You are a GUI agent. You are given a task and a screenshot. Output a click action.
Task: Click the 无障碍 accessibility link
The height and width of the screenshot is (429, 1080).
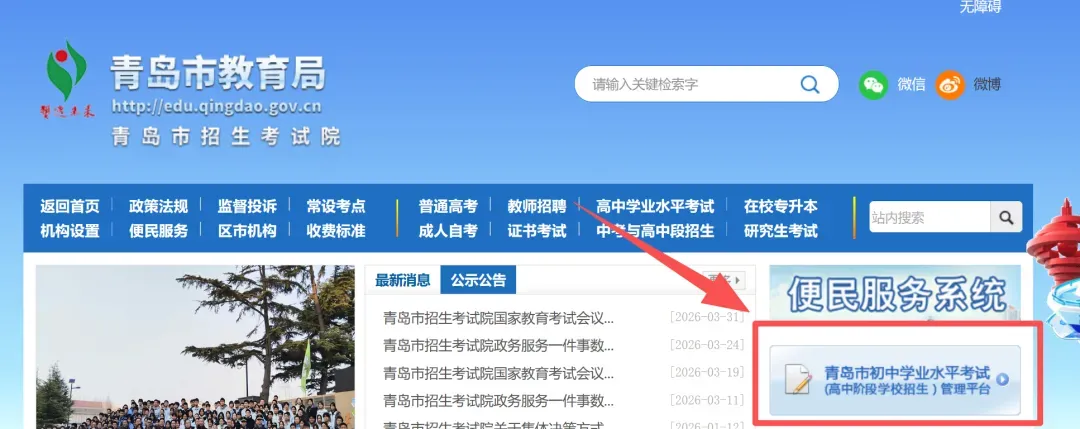980,7
